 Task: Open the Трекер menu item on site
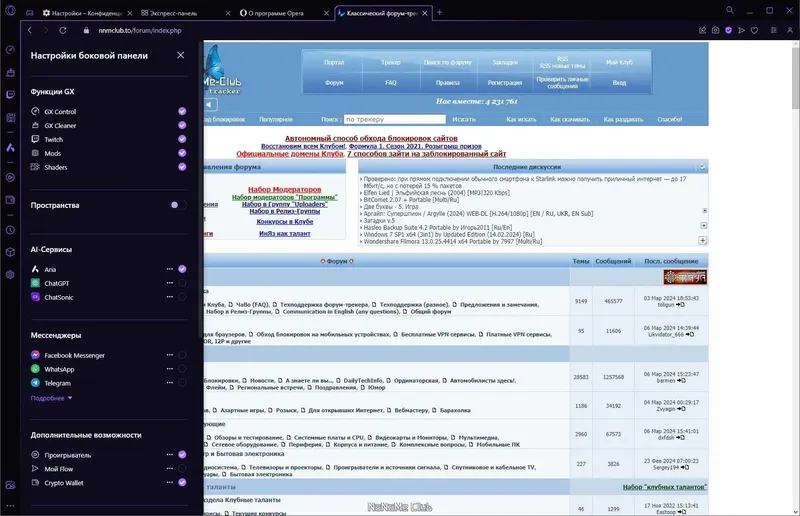click(391, 62)
